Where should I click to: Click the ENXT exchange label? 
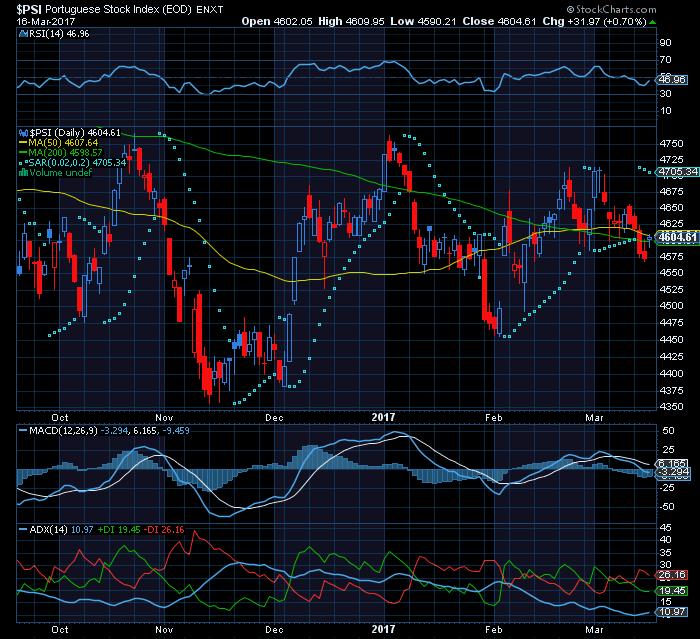tap(209, 9)
